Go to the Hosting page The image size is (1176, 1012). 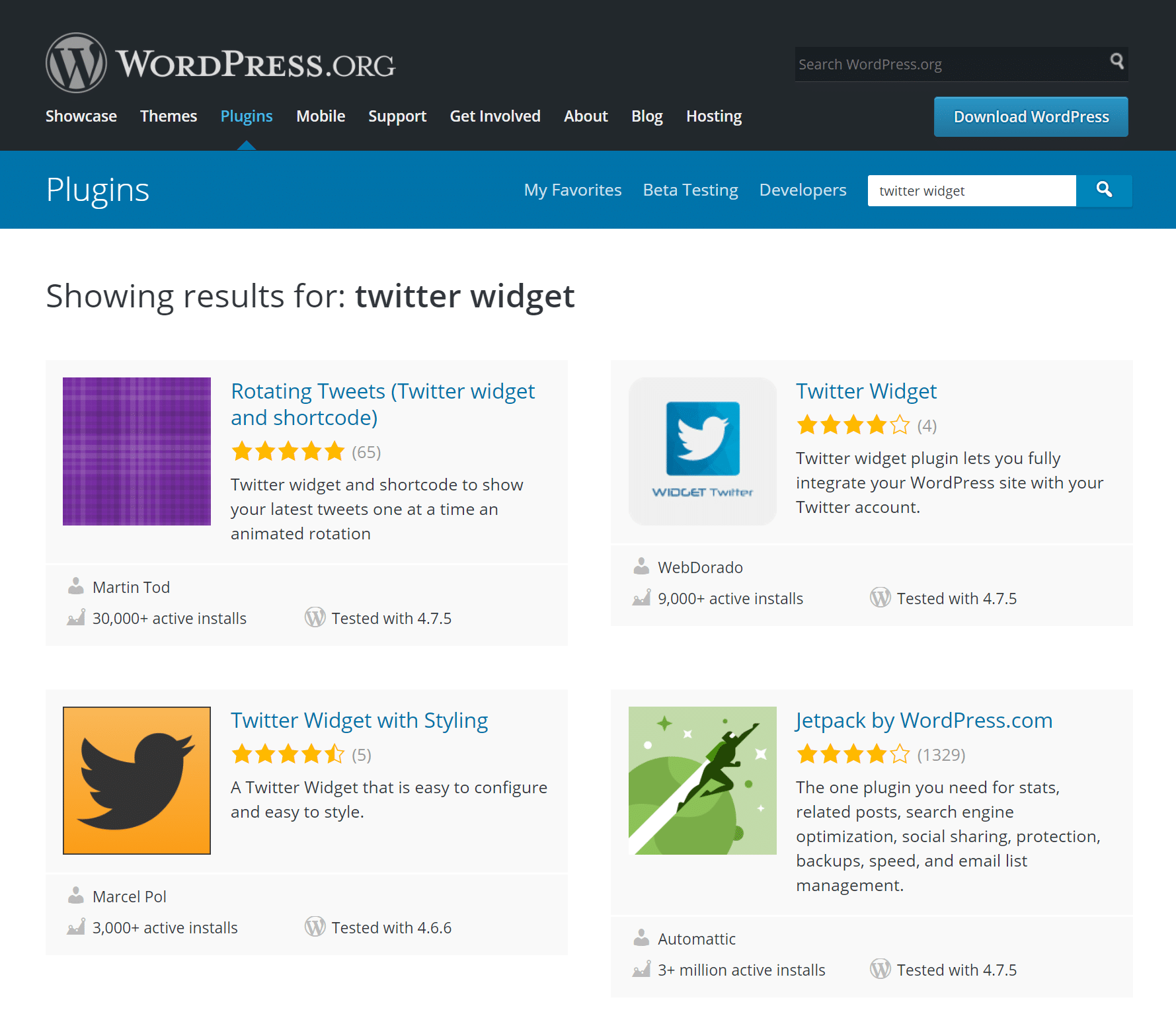coord(713,116)
